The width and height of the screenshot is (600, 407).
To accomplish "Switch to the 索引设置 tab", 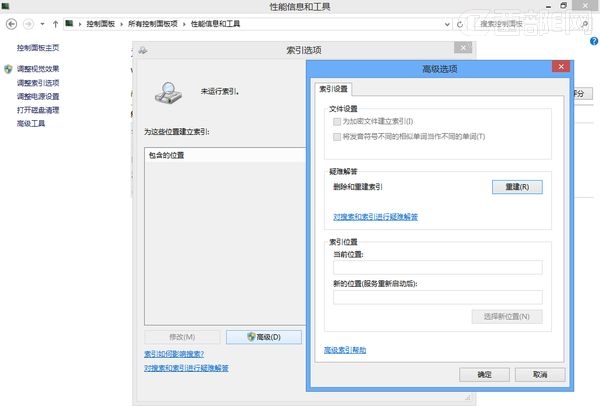I will tap(333, 88).
